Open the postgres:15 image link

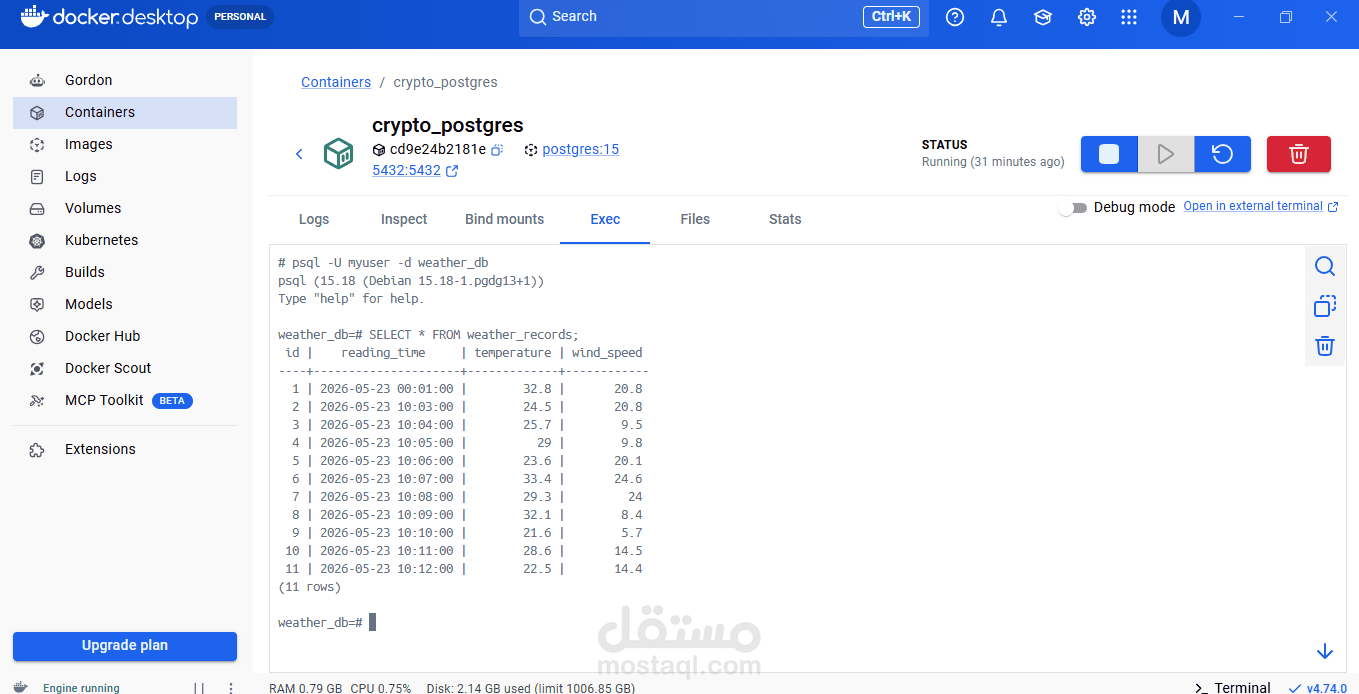[x=580, y=149]
